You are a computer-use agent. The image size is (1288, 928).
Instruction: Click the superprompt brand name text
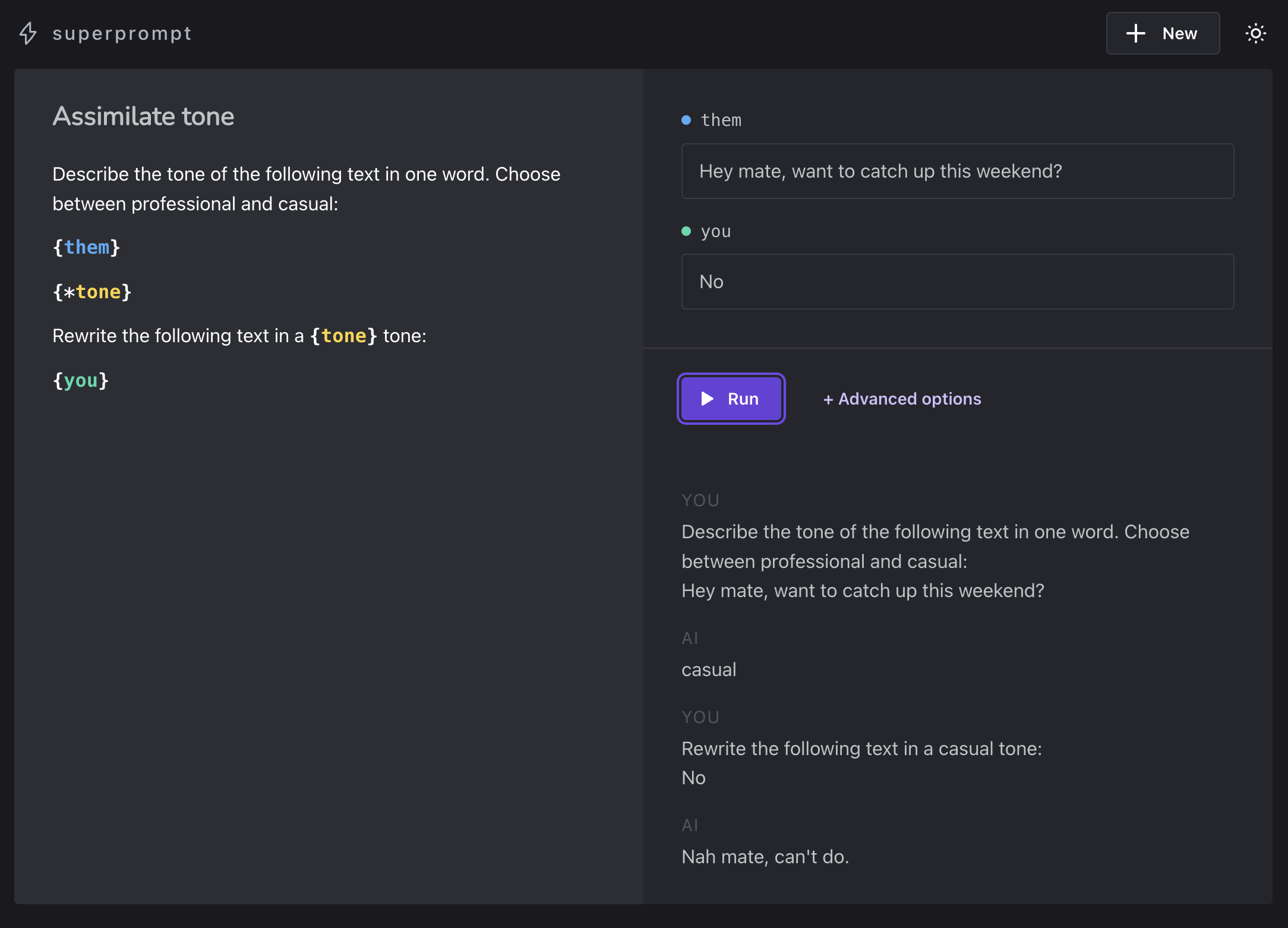[122, 33]
